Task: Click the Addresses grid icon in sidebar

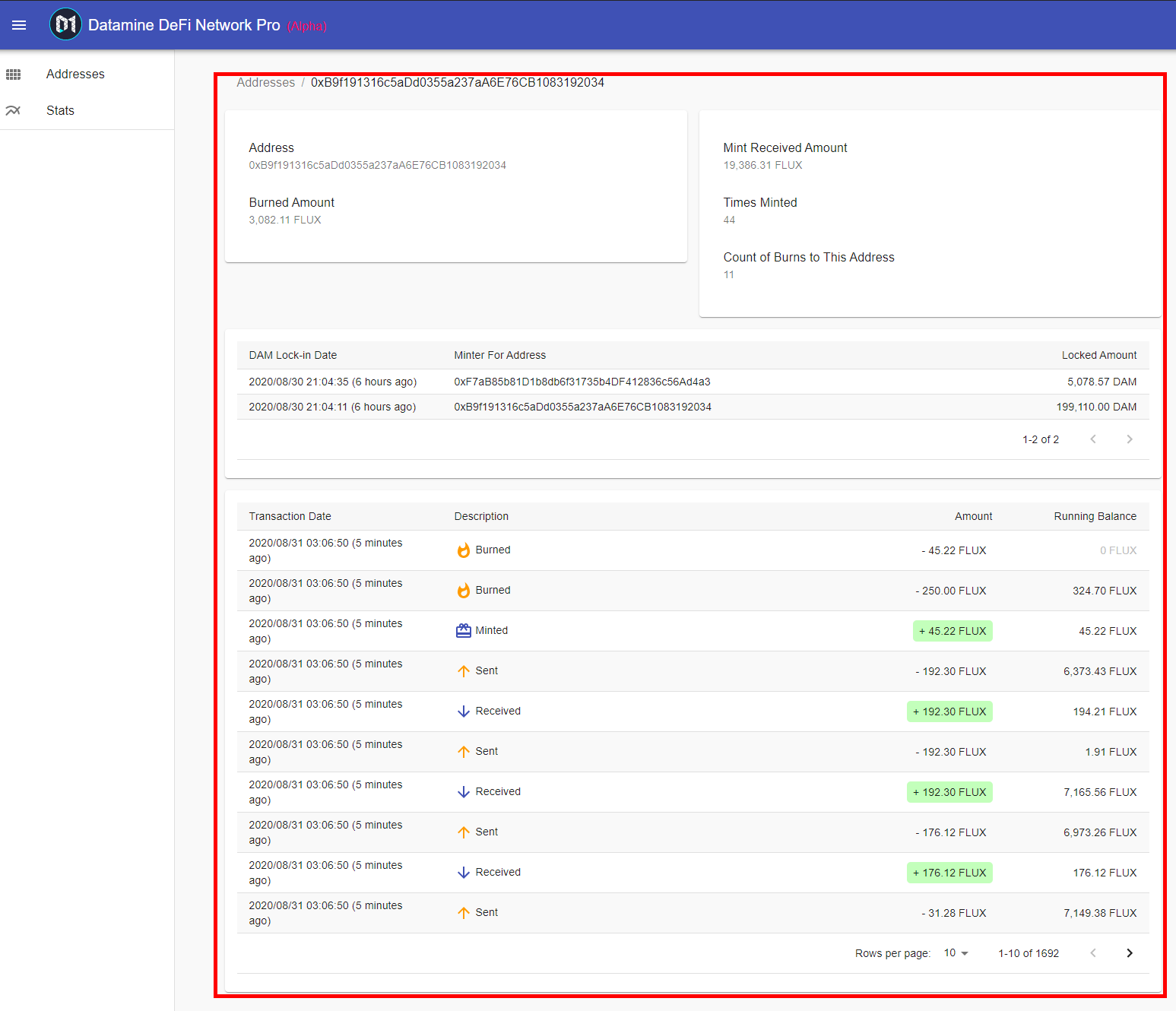Action: [x=13, y=74]
